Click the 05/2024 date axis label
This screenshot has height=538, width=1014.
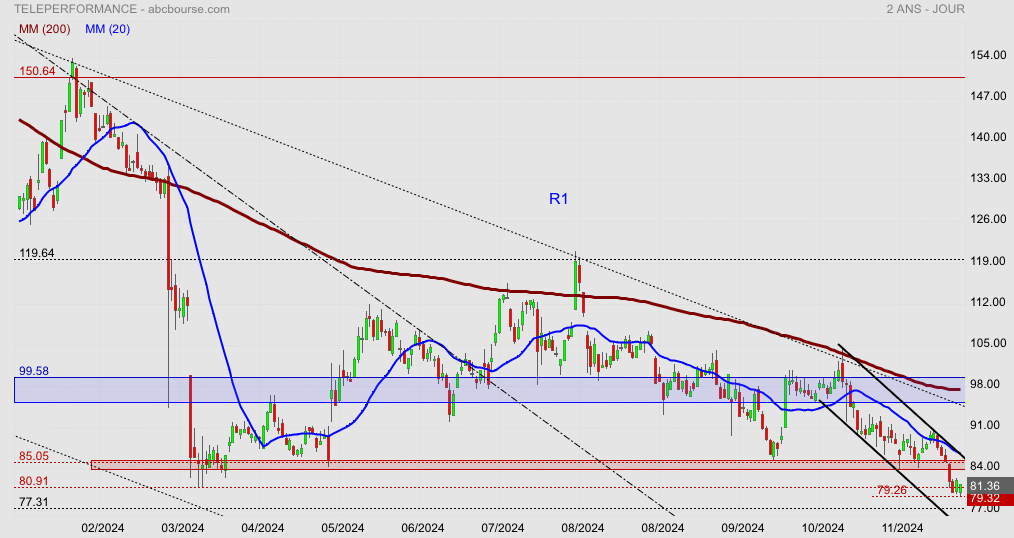pyautogui.click(x=343, y=528)
